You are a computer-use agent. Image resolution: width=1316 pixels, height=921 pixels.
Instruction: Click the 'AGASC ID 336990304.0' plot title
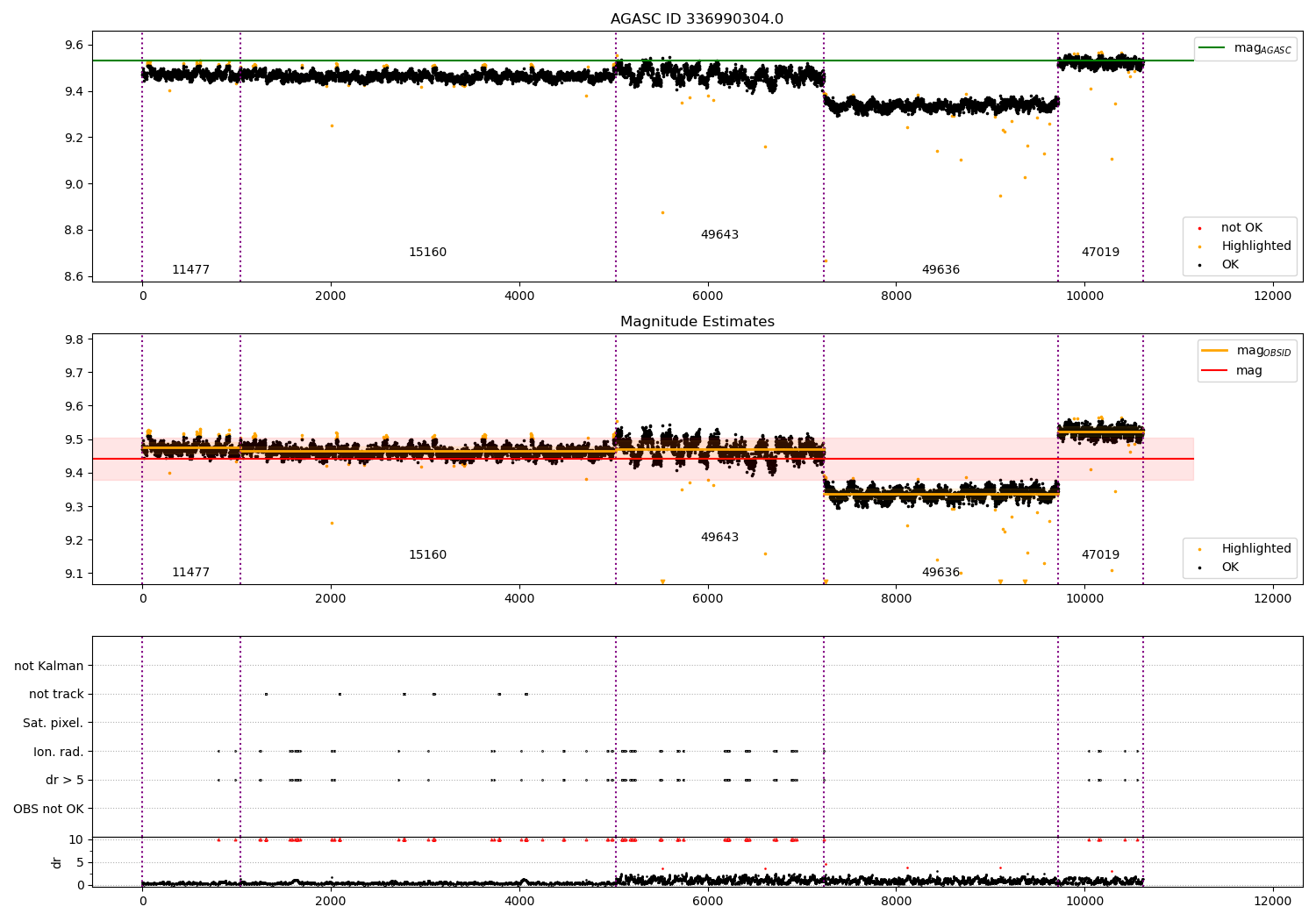pos(697,19)
